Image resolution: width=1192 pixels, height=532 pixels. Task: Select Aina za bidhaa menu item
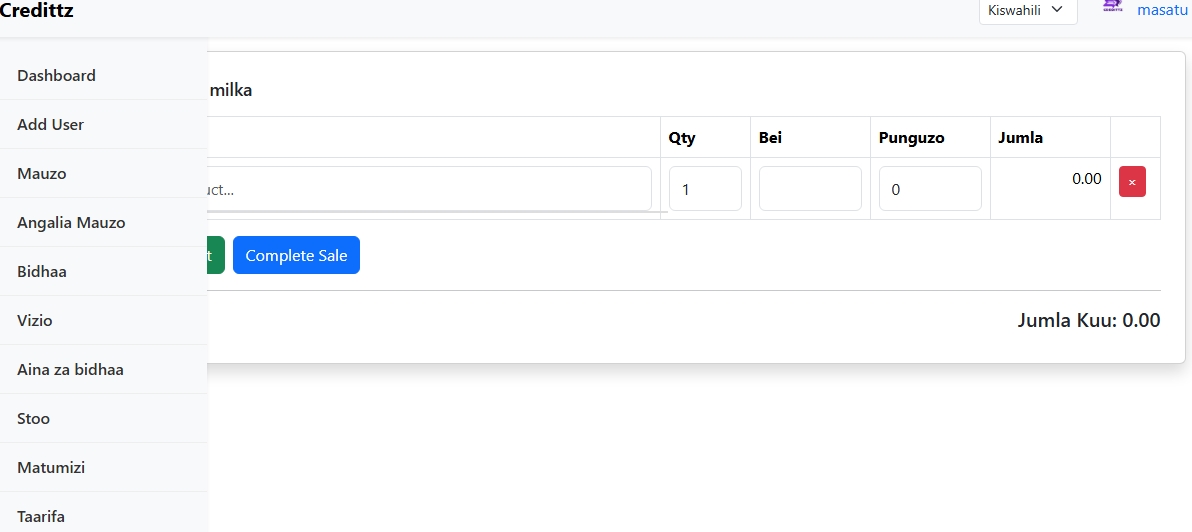tap(71, 370)
